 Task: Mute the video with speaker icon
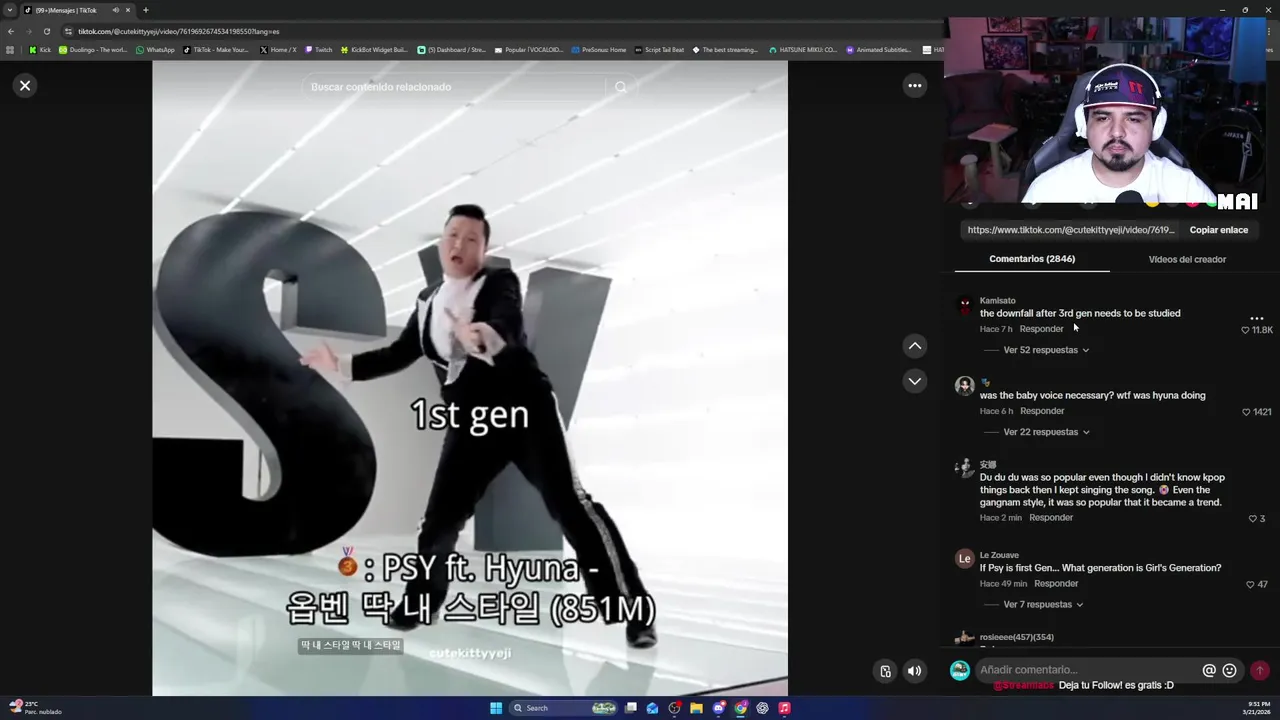coord(914,671)
